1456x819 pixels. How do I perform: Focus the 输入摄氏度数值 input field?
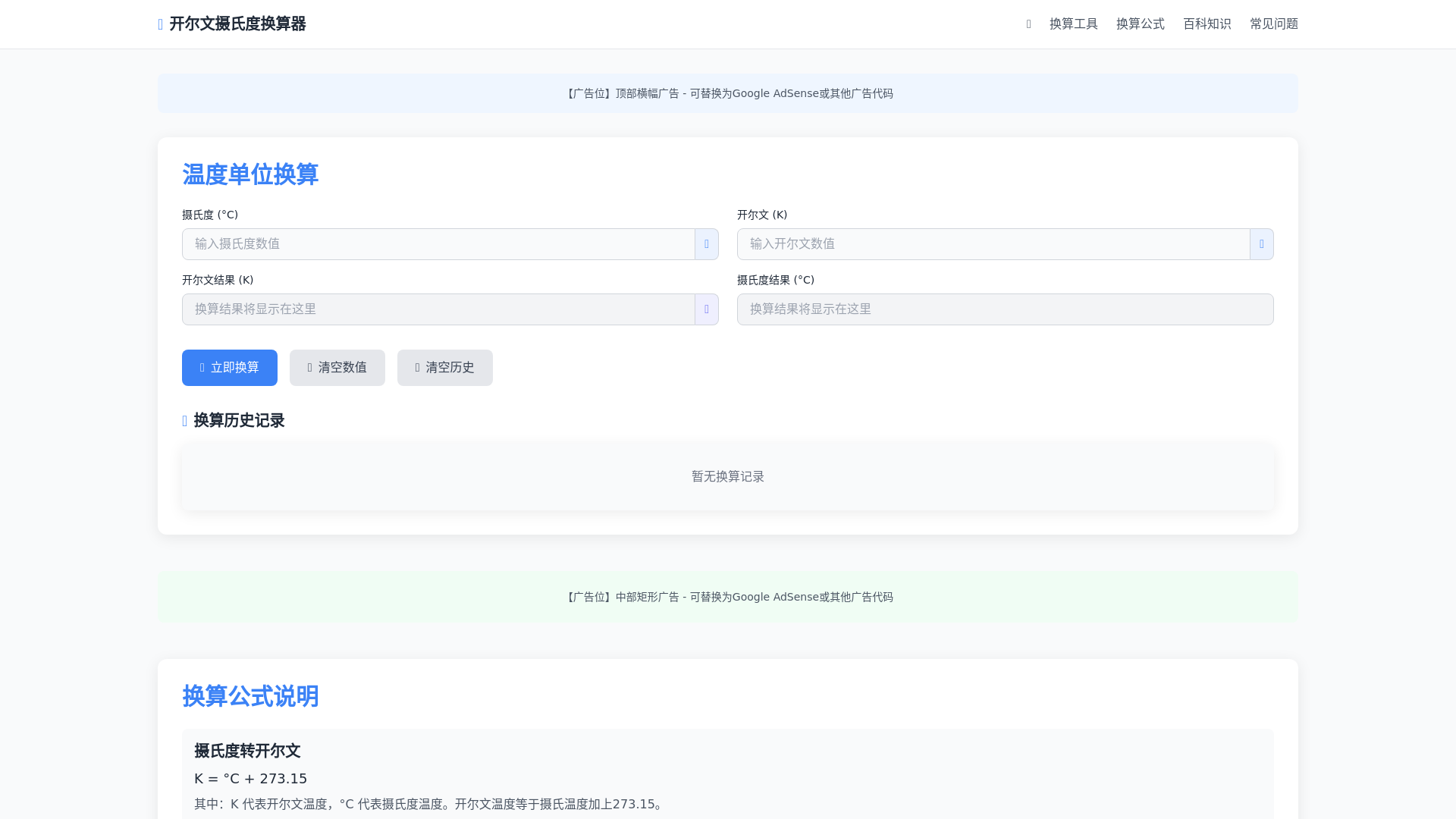[x=438, y=244]
